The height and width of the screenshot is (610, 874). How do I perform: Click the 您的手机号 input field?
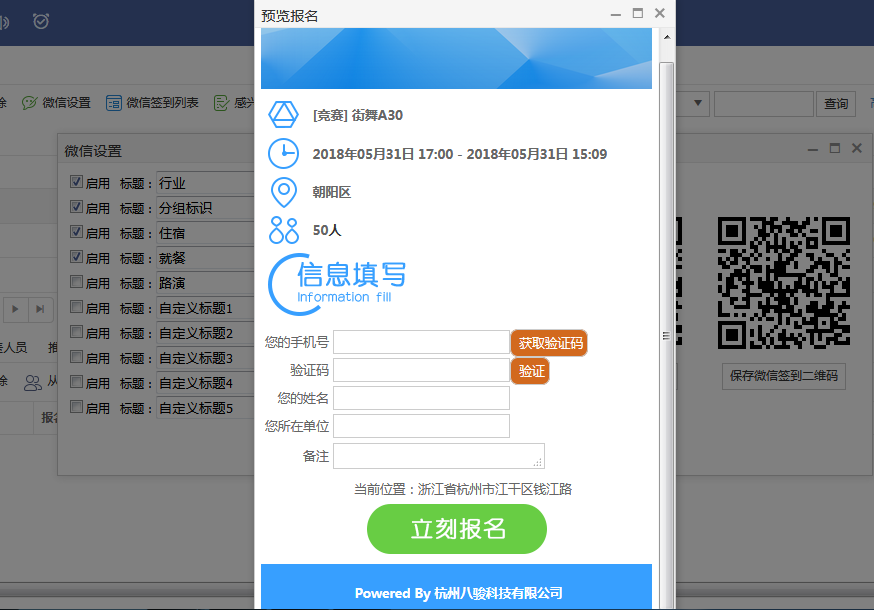421,343
